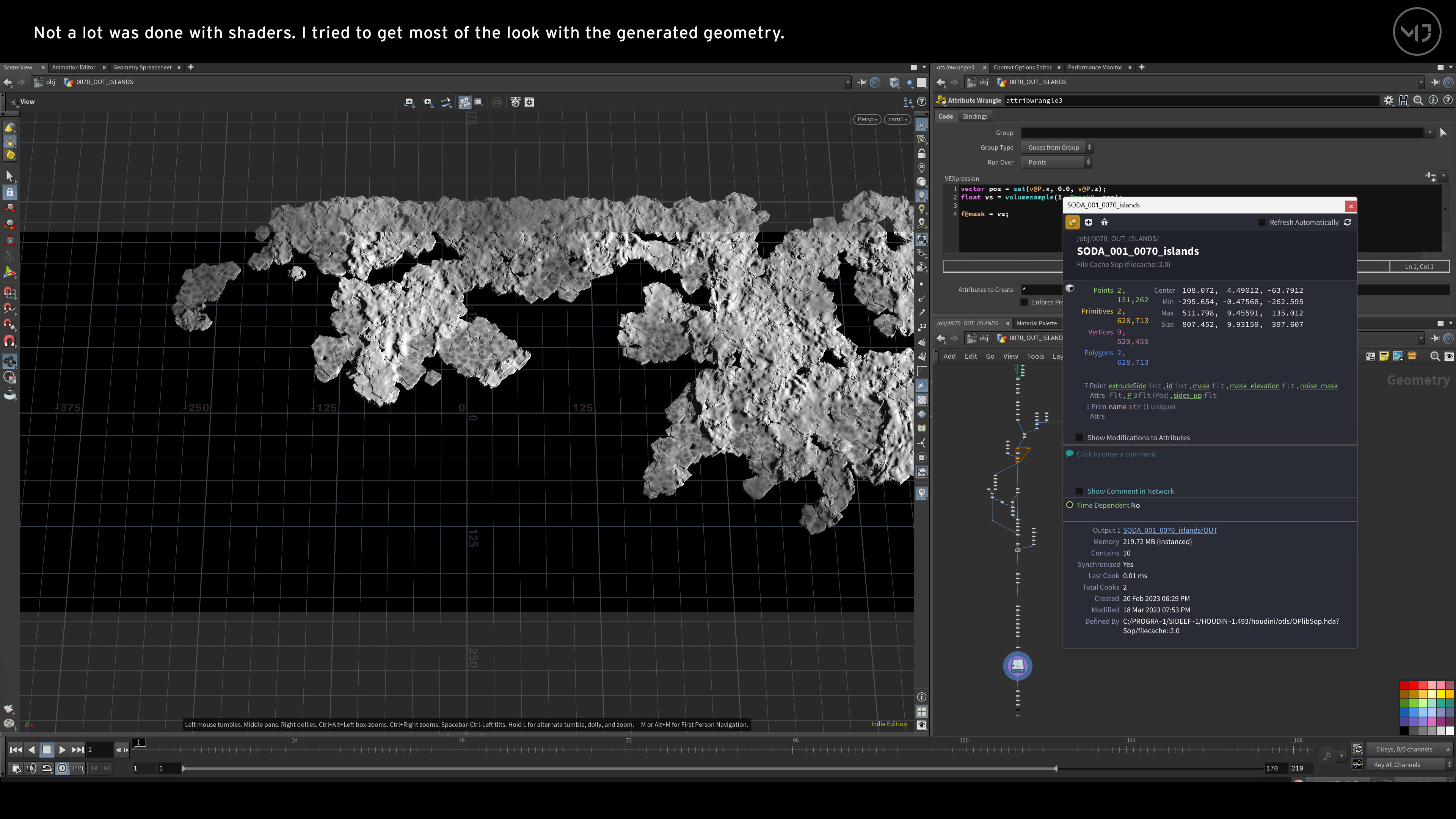Switch to the Bindings tab
The height and width of the screenshot is (819, 1456).
point(975,116)
